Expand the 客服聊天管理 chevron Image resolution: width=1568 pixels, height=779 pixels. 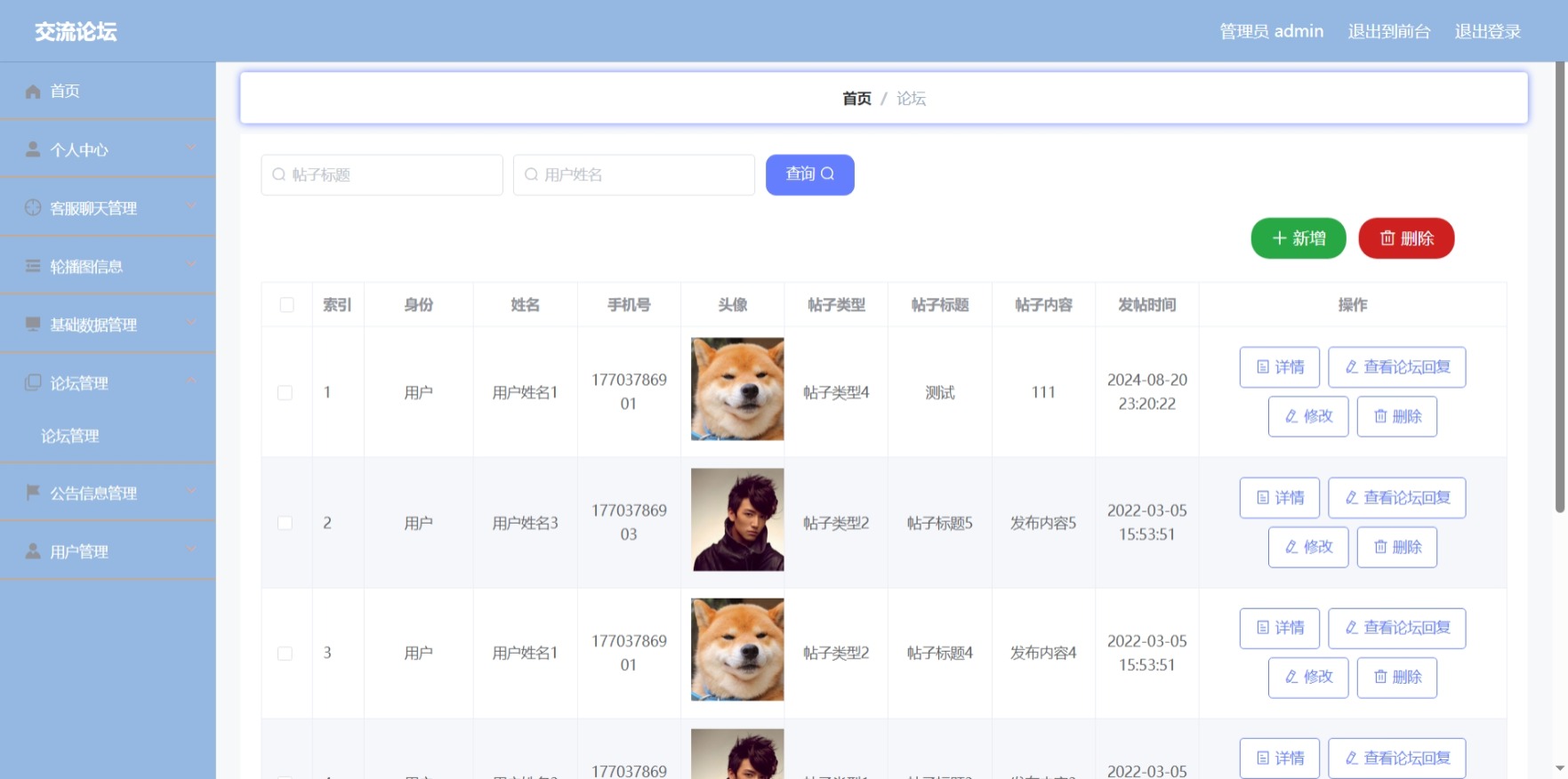(191, 205)
